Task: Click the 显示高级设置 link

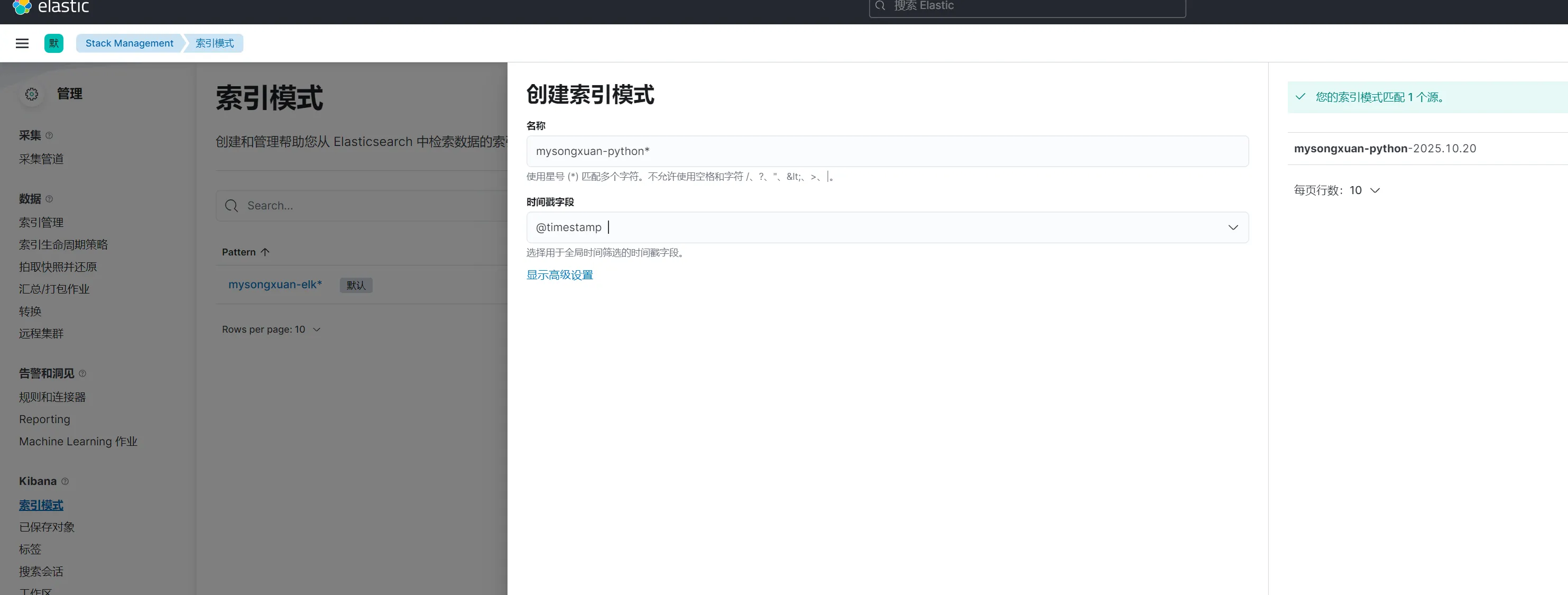Action: pyautogui.click(x=559, y=274)
